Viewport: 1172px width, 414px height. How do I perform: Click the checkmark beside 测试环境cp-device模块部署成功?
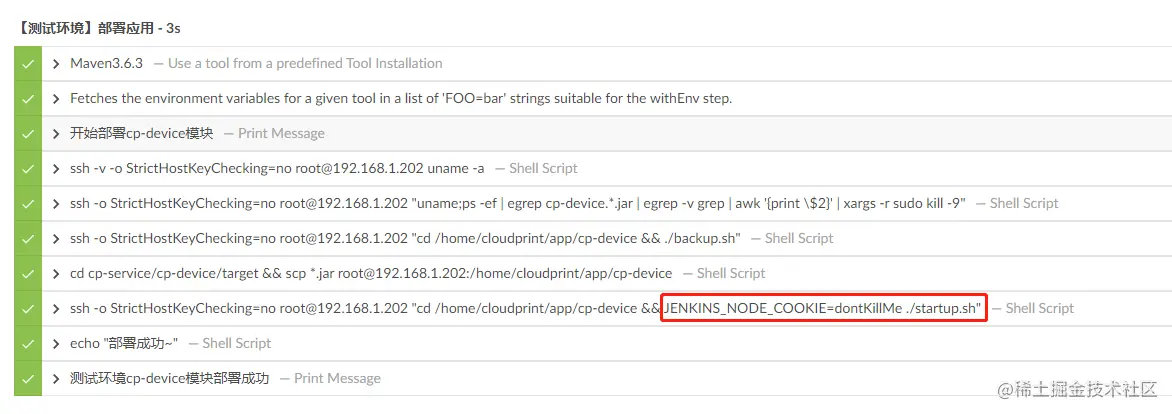tap(28, 378)
